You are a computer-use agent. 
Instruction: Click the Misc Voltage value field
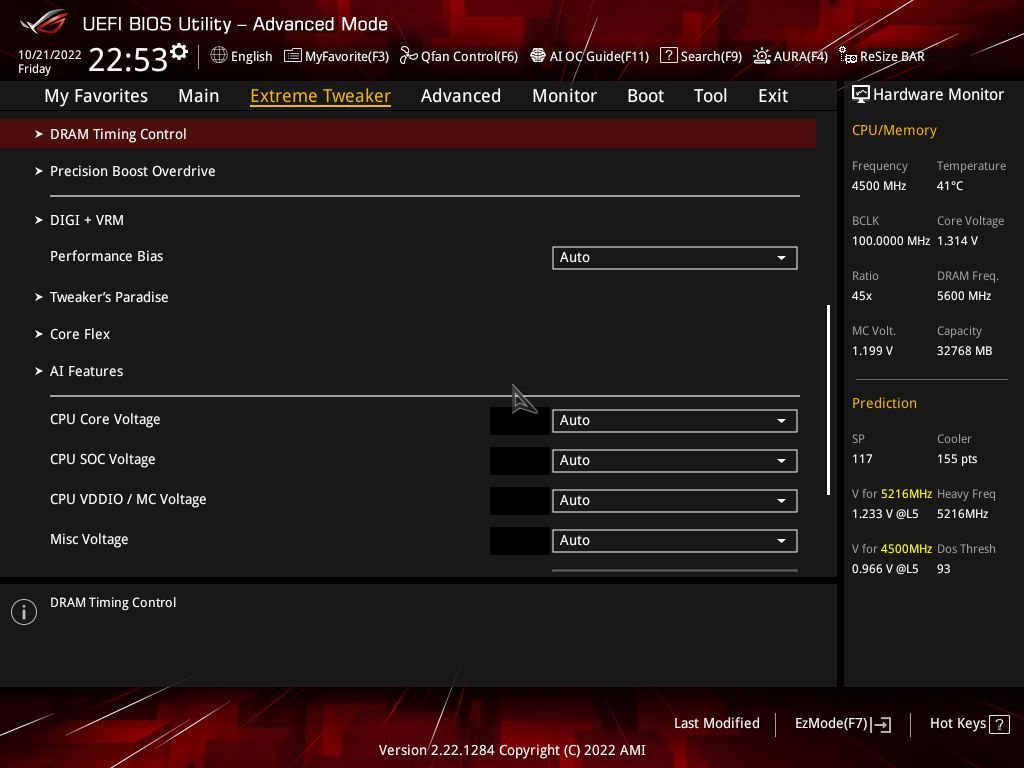[x=520, y=541]
